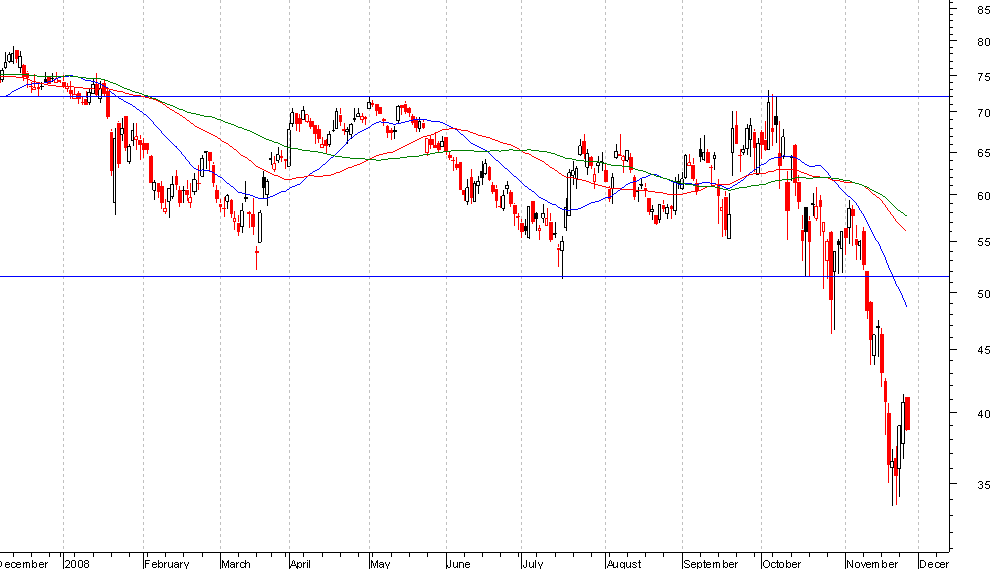Click the May month label
This screenshot has width=994, height=569.
380,563
